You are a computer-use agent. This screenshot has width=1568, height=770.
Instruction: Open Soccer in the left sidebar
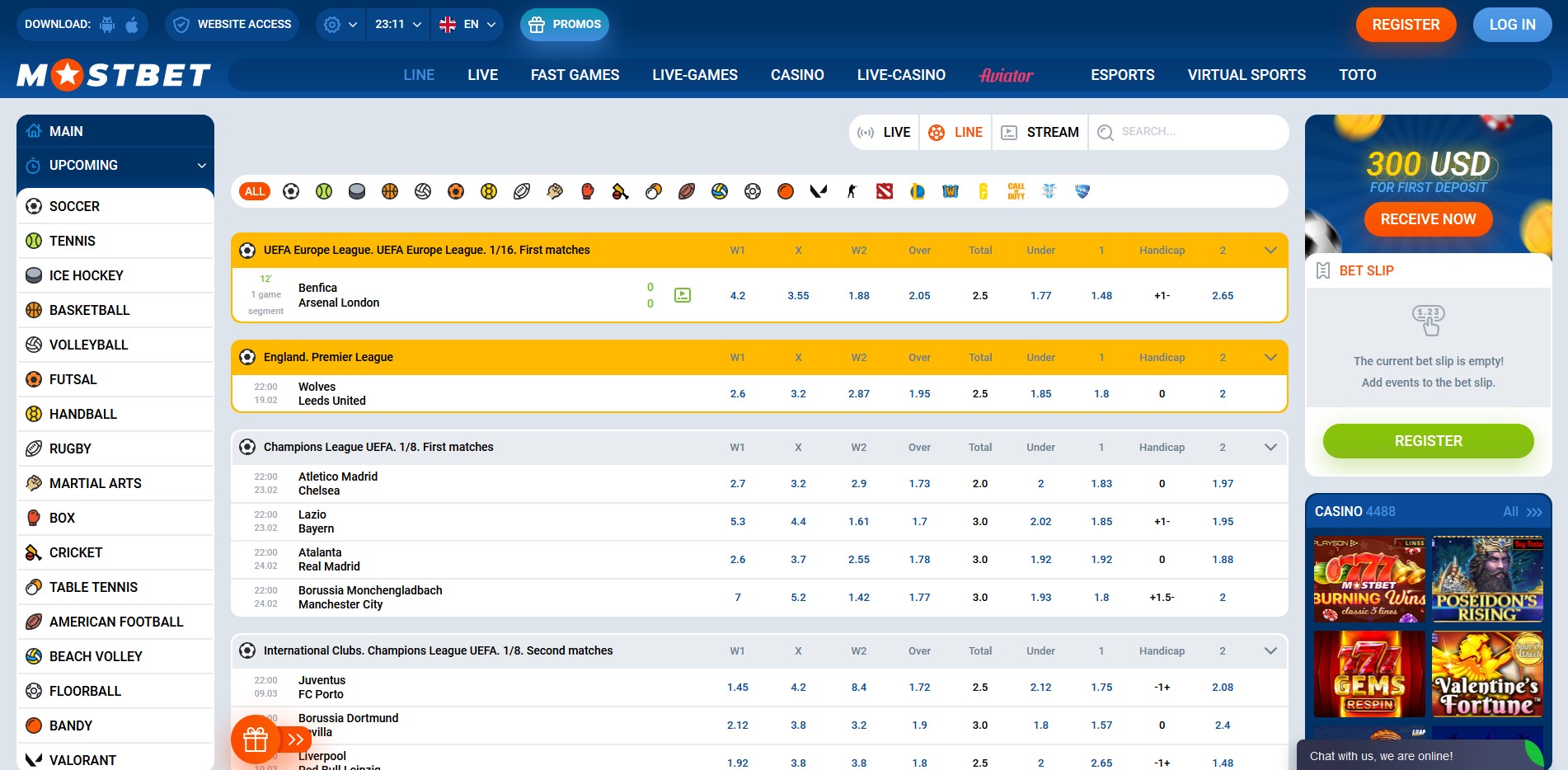tap(115, 206)
